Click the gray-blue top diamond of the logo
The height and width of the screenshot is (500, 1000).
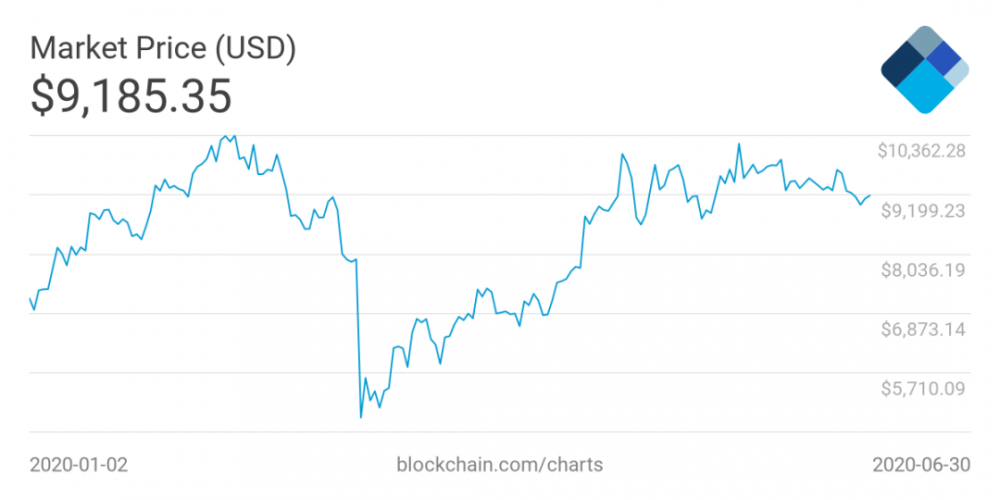pos(925,43)
